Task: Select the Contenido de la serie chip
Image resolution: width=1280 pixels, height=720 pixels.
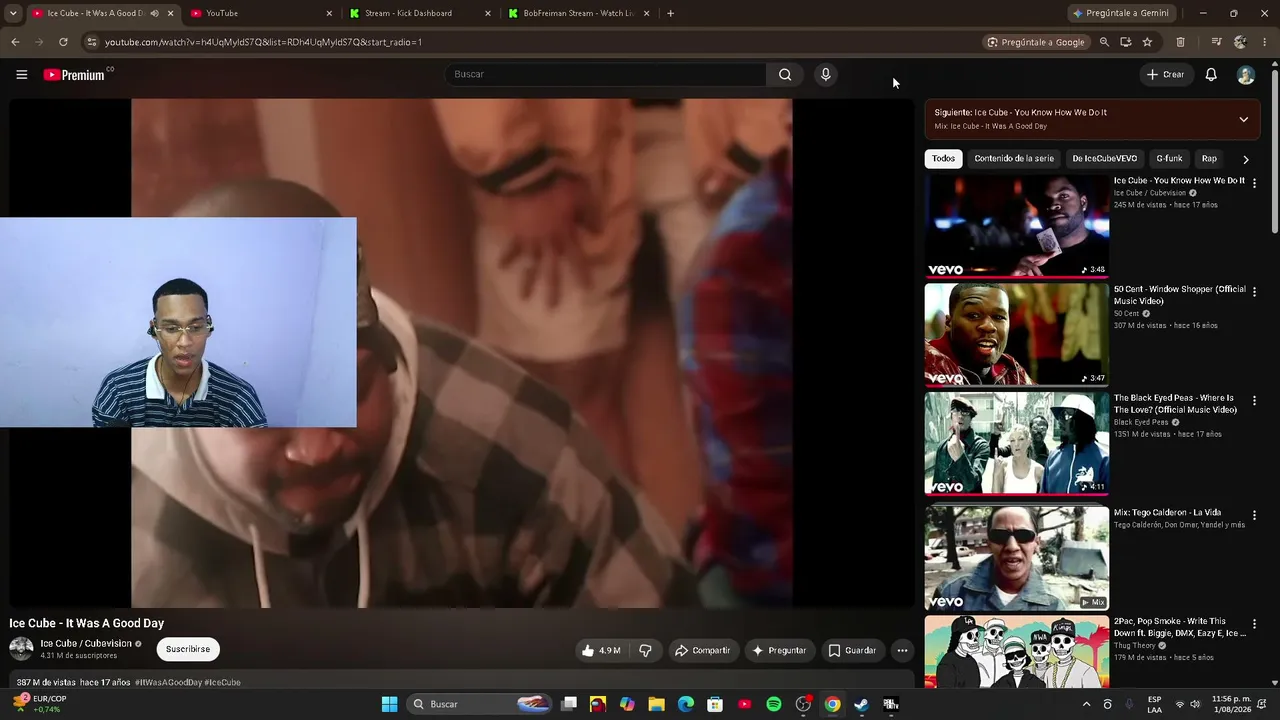Action: click(x=1014, y=158)
